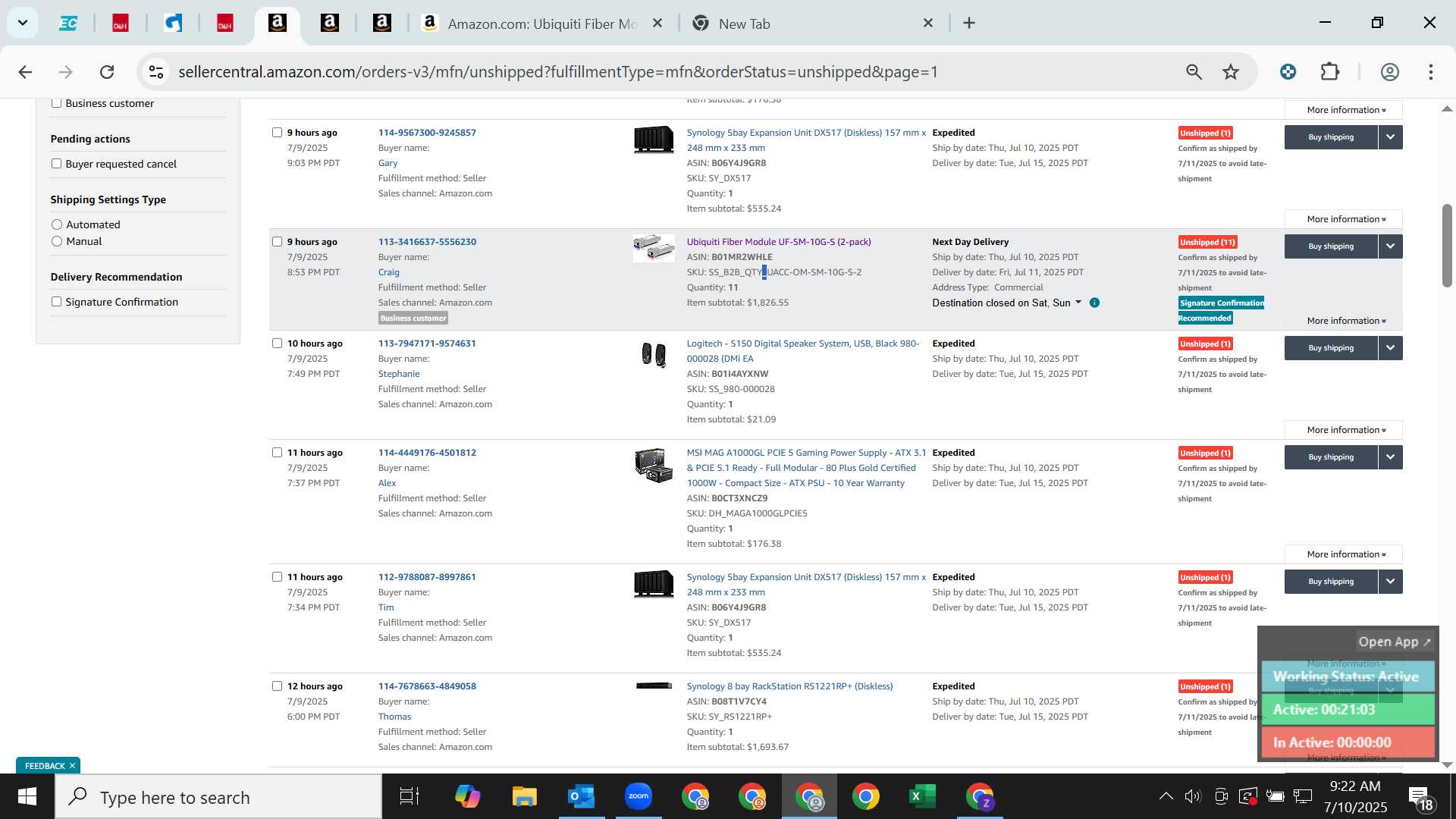
Task: Select order 113-3416637-5556230 checkbox
Action: tap(277, 242)
